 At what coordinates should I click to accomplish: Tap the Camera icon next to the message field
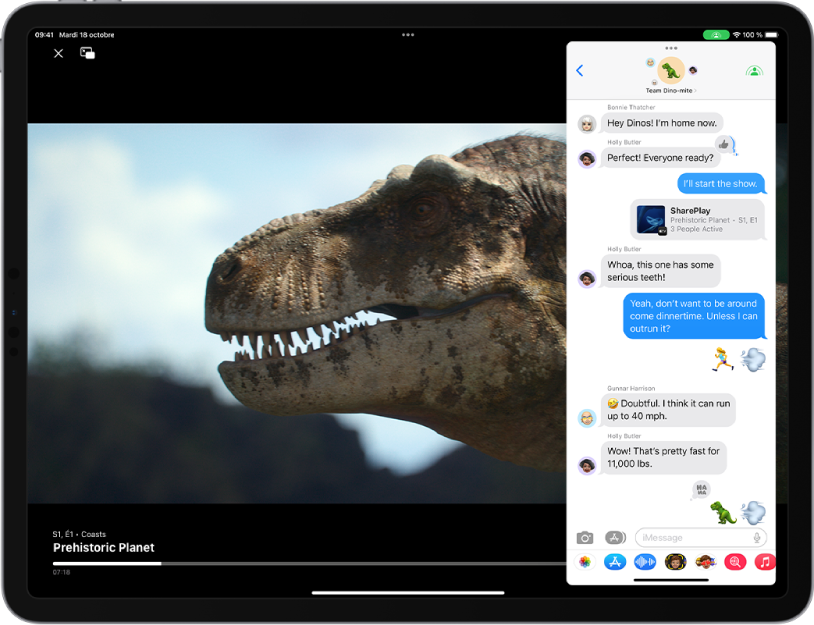click(584, 537)
